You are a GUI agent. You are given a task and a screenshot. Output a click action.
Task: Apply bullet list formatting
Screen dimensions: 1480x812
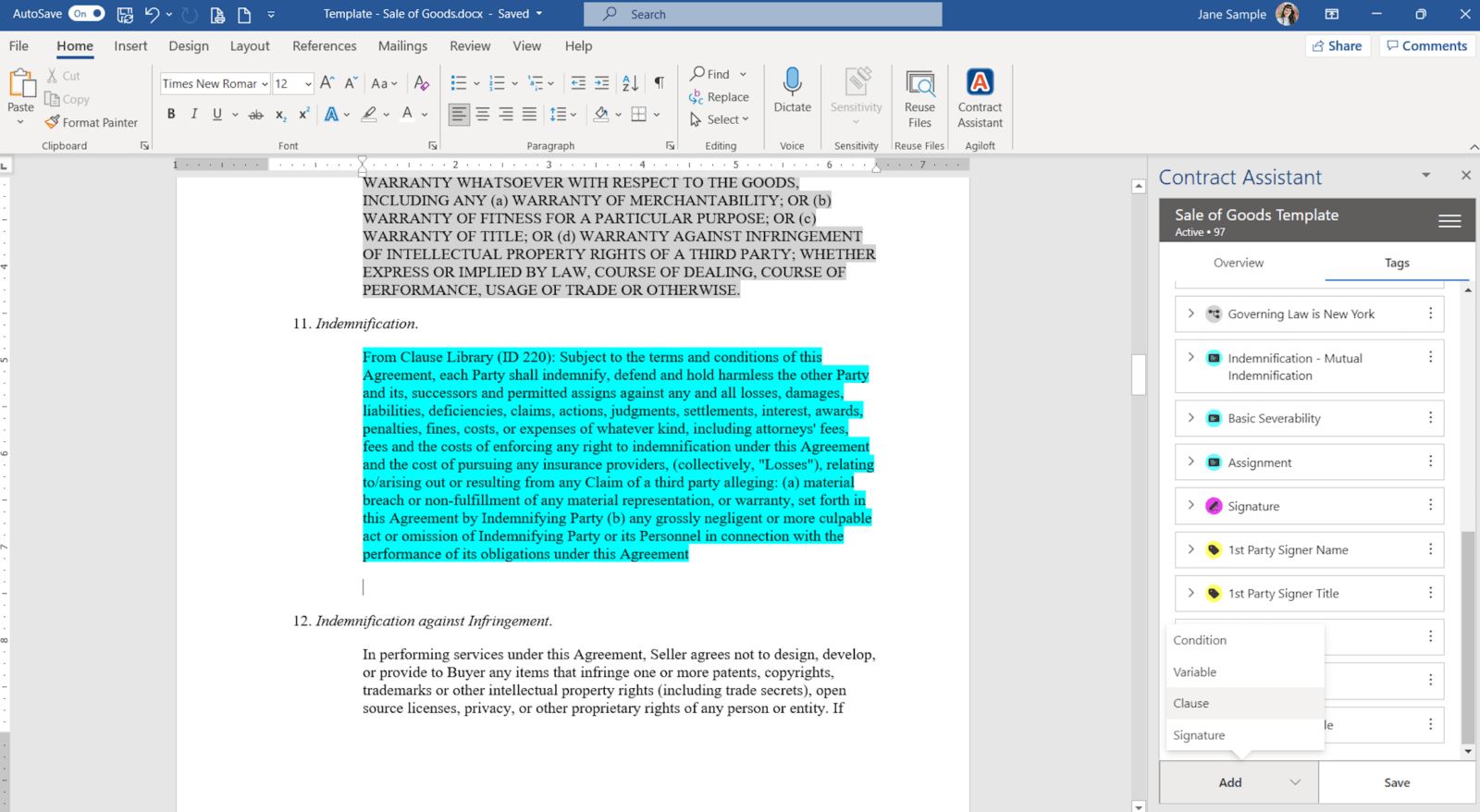(x=459, y=83)
